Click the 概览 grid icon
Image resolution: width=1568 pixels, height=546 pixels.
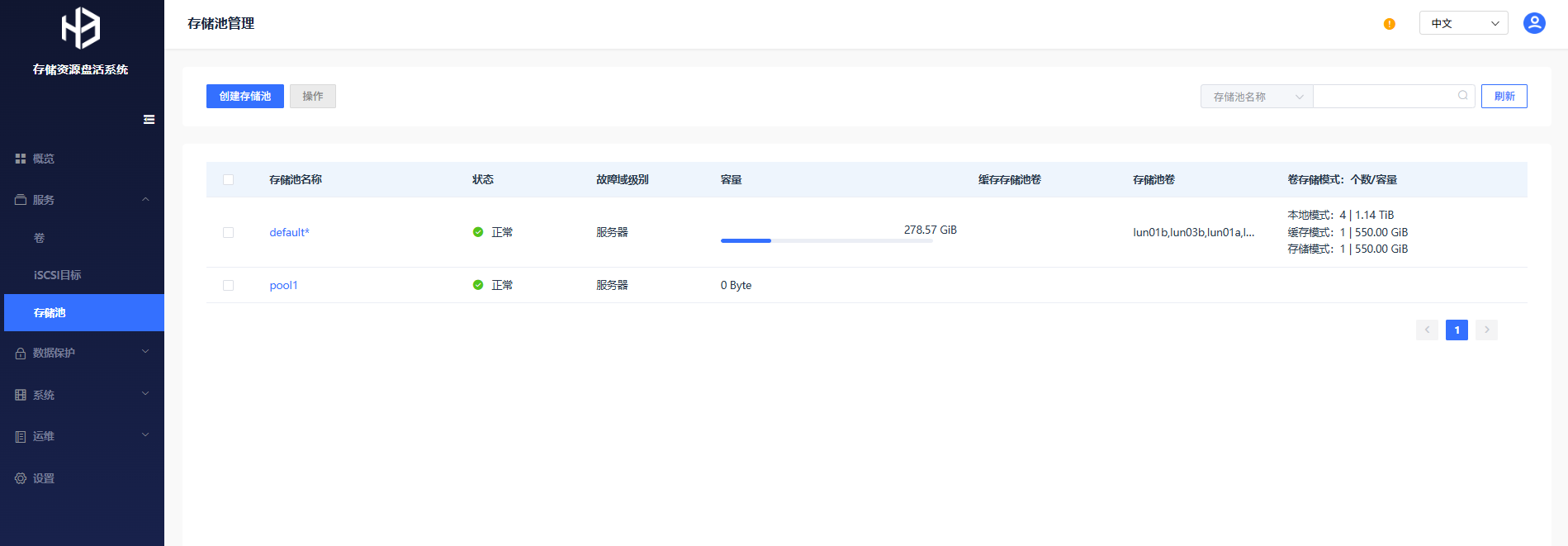[x=21, y=159]
